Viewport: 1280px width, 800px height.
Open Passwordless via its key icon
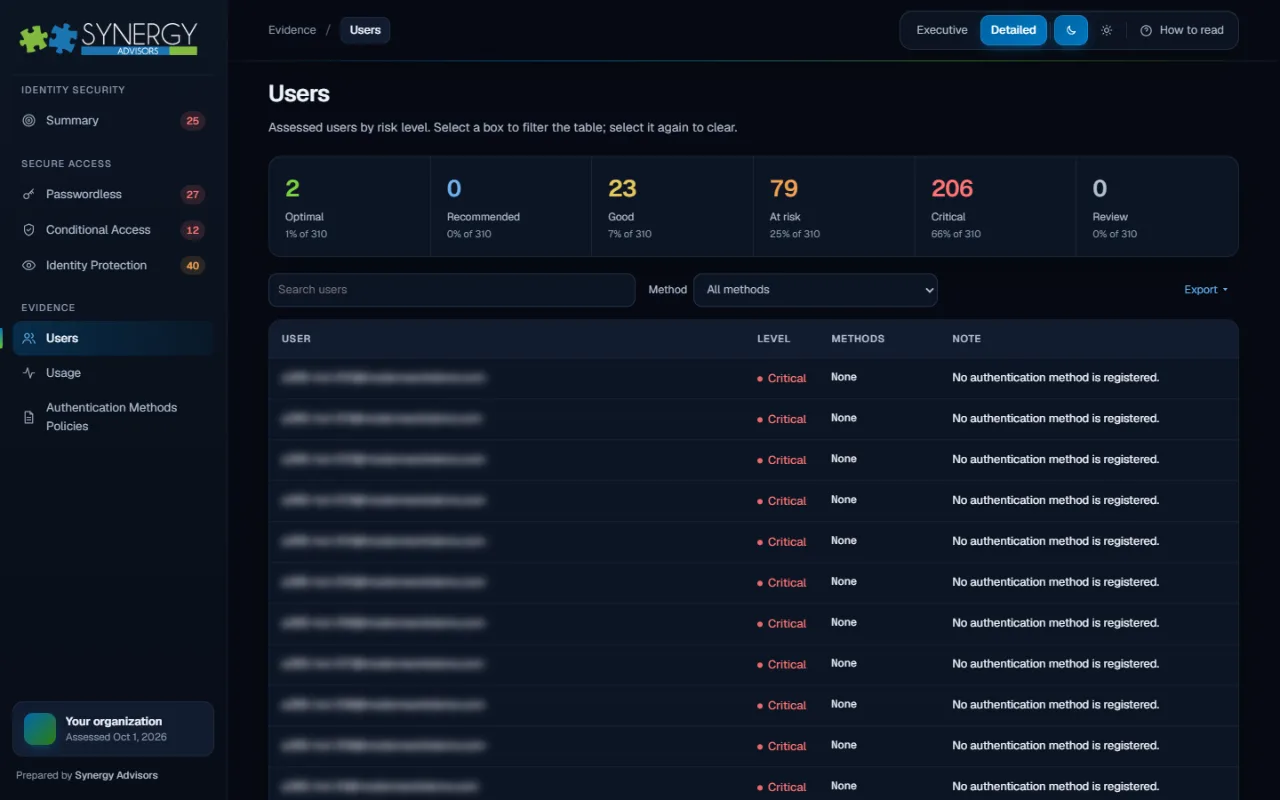click(29, 195)
